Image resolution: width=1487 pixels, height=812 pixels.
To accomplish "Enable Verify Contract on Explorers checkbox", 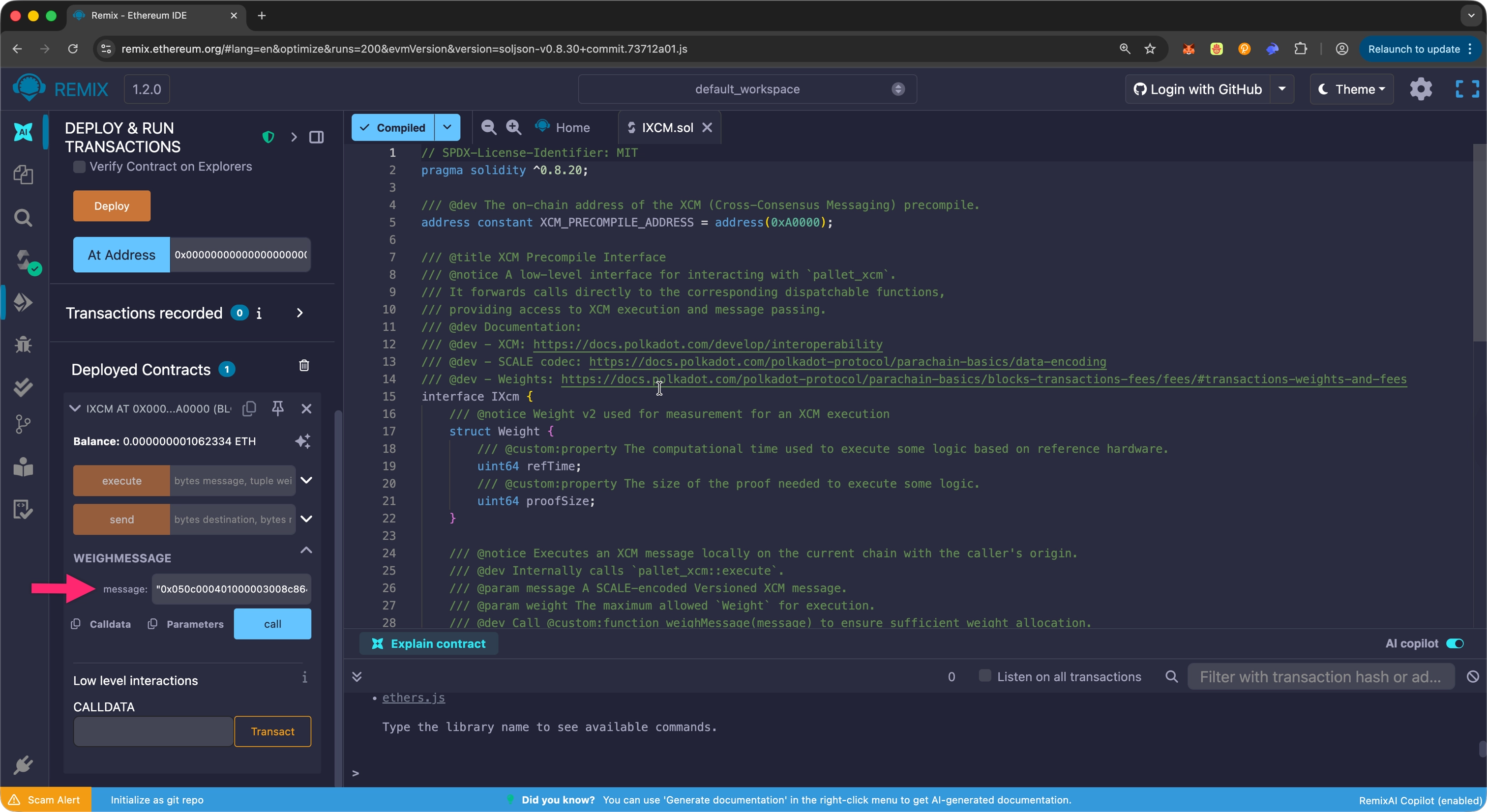I will click(x=80, y=167).
